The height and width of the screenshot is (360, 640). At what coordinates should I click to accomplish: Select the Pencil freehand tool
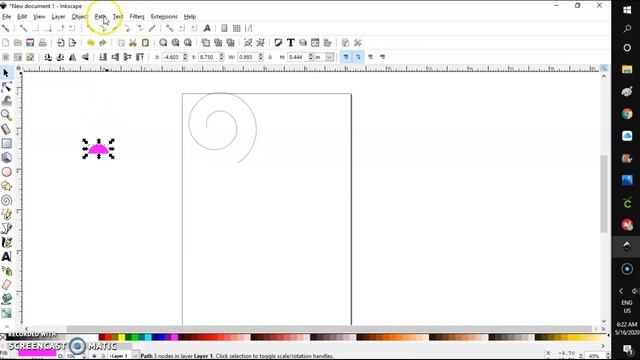coord(6,214)
